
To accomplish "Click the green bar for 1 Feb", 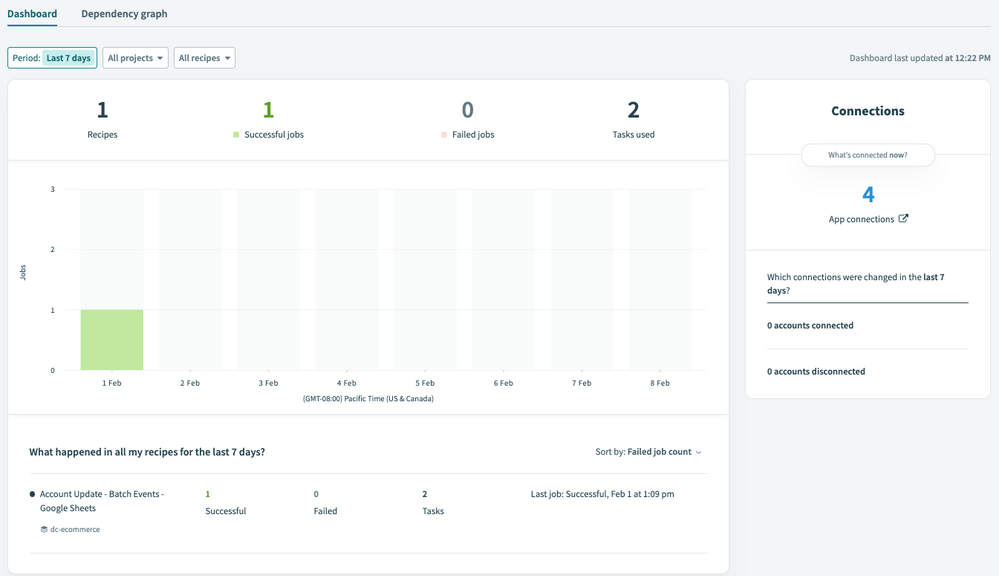I will [112, 340].
